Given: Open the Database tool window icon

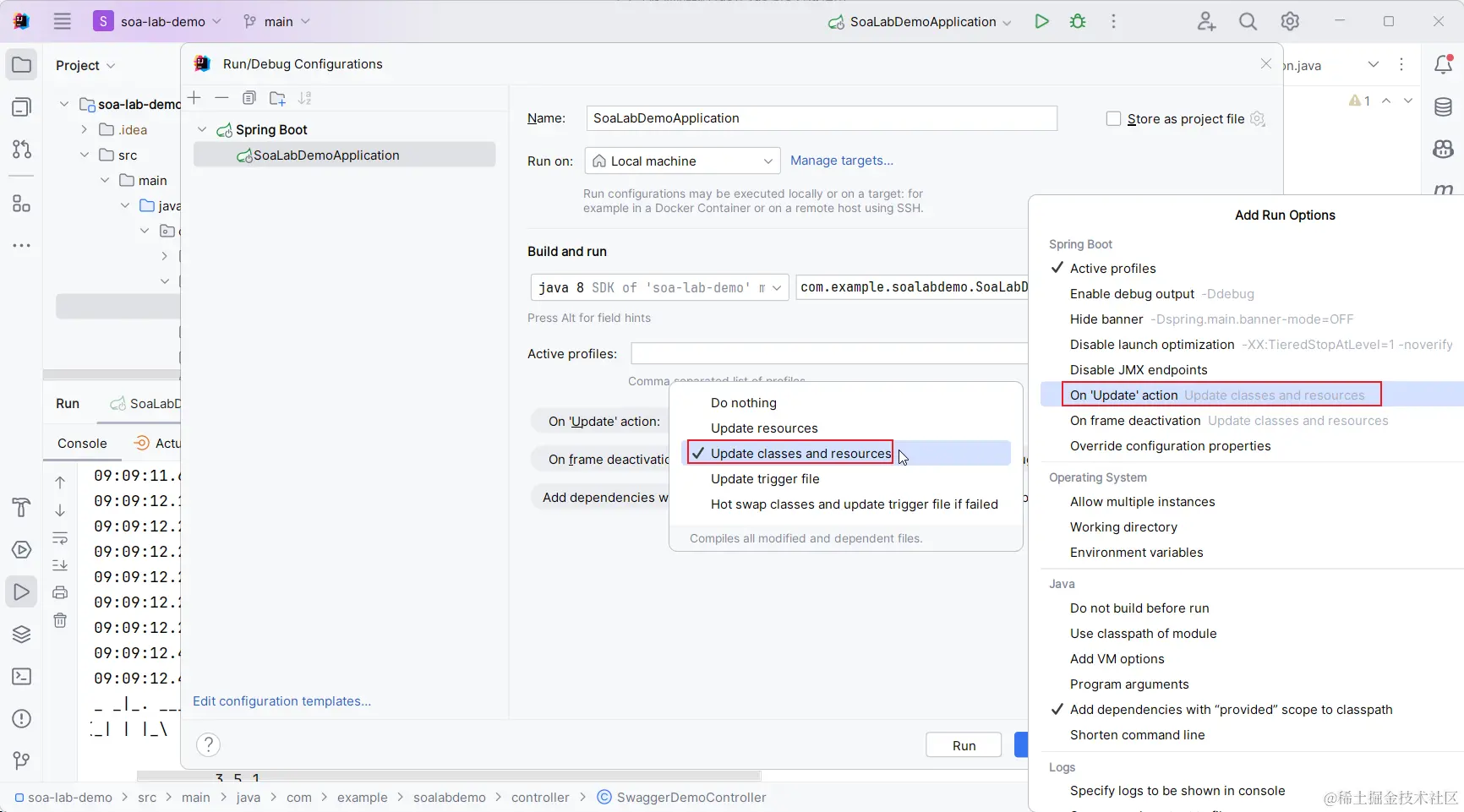Looking at the screenshot, I should (x=1444, y=106).
